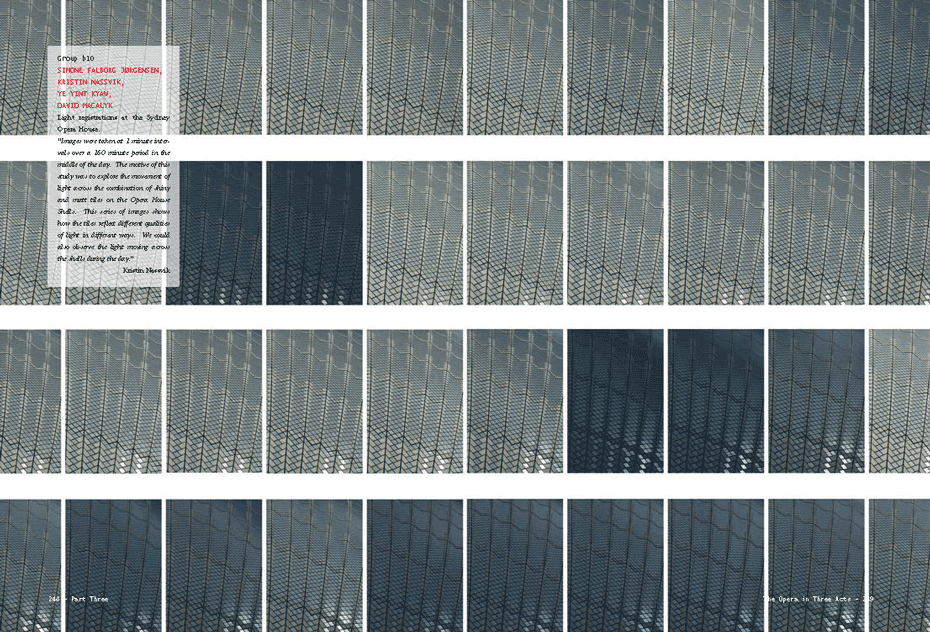Click the red name Kristin Nassvik
930x632 pixels.
click(x=90, y=83)
